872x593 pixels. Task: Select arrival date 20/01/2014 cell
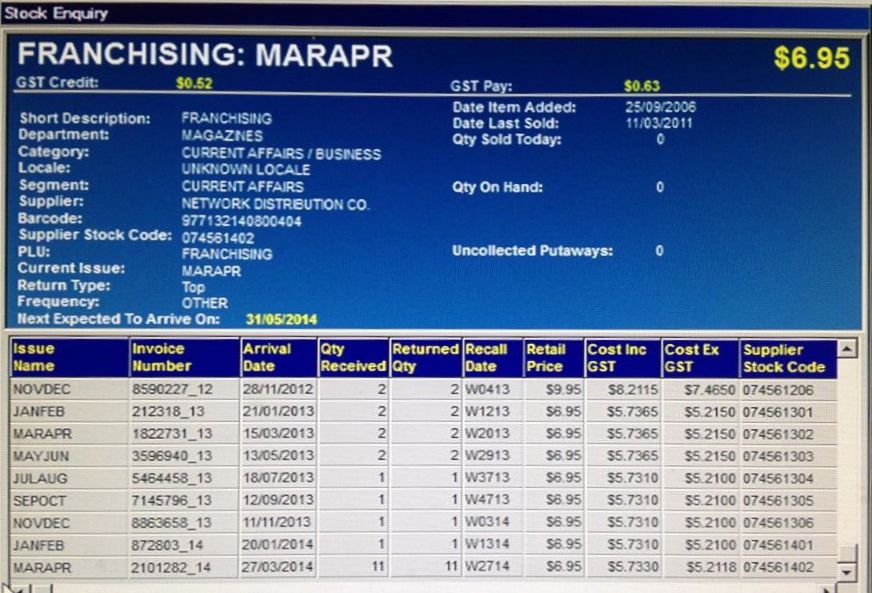[x=277, y=545]
